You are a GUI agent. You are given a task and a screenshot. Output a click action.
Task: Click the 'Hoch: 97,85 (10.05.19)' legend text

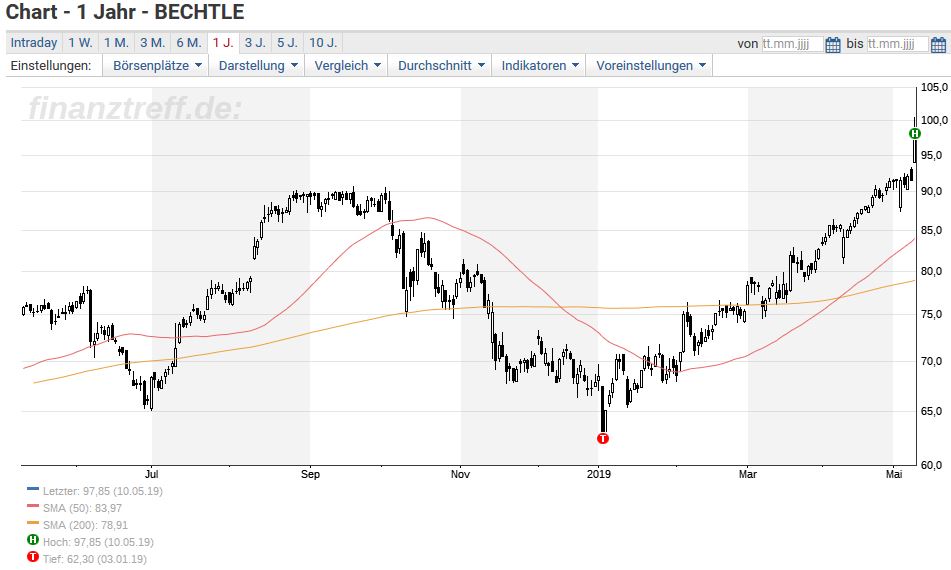click(x=98, y=542)
